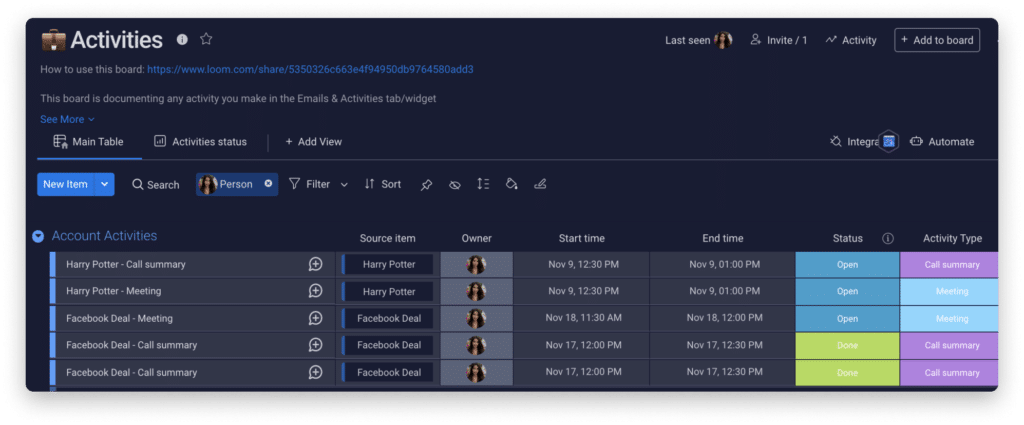Change Open status in Harry Potter - Call summary row
Image resolution: width=1024 pixels, height=425 pixels.
click(847, 264)
